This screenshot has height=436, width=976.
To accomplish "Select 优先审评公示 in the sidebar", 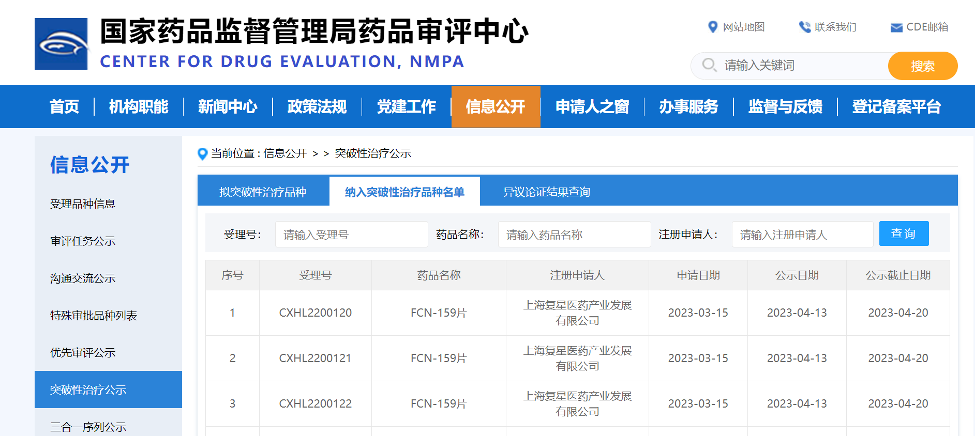I will coord(83,352).
